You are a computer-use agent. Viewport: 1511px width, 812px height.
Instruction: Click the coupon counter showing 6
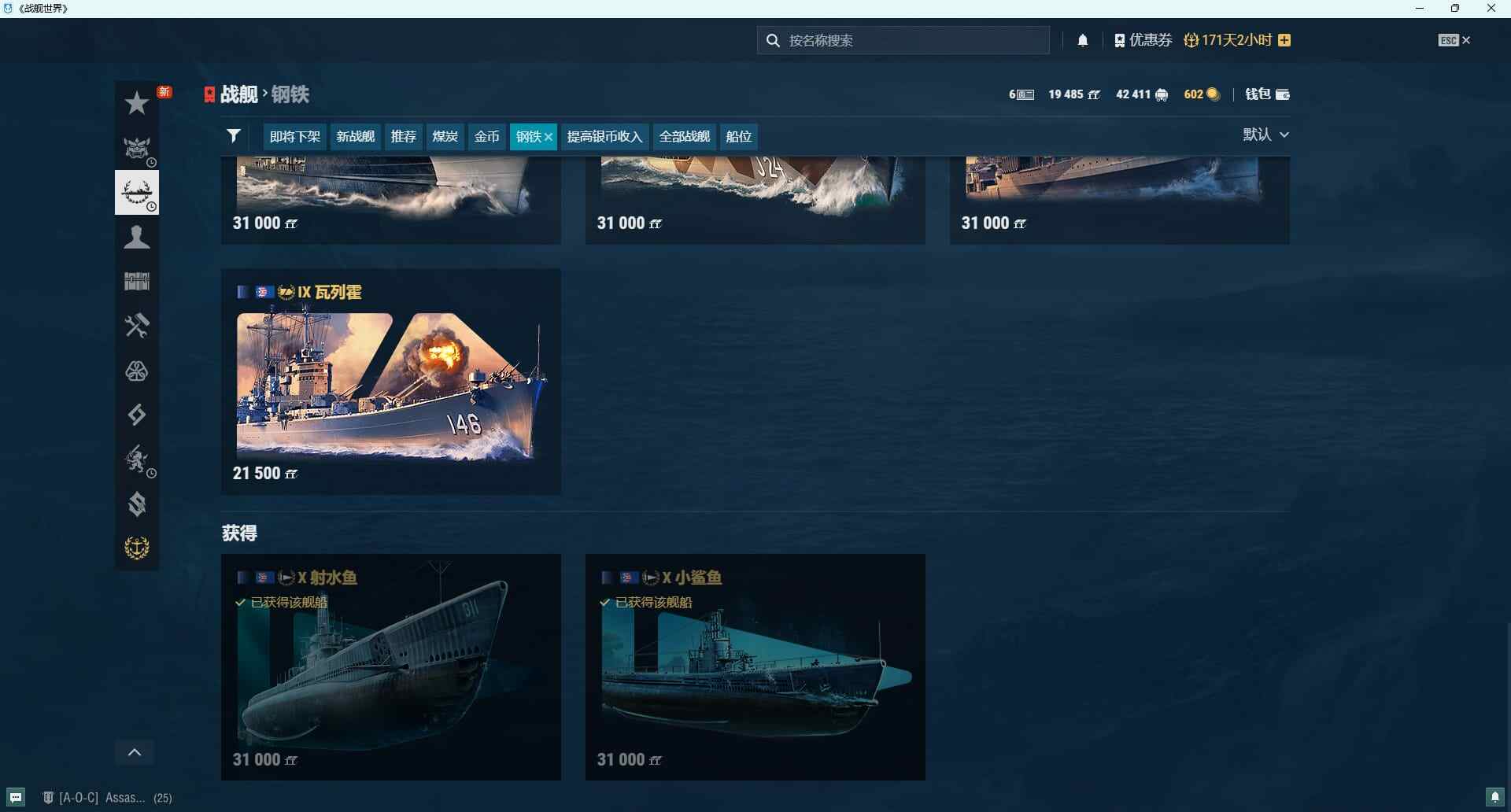(1021, 94)
